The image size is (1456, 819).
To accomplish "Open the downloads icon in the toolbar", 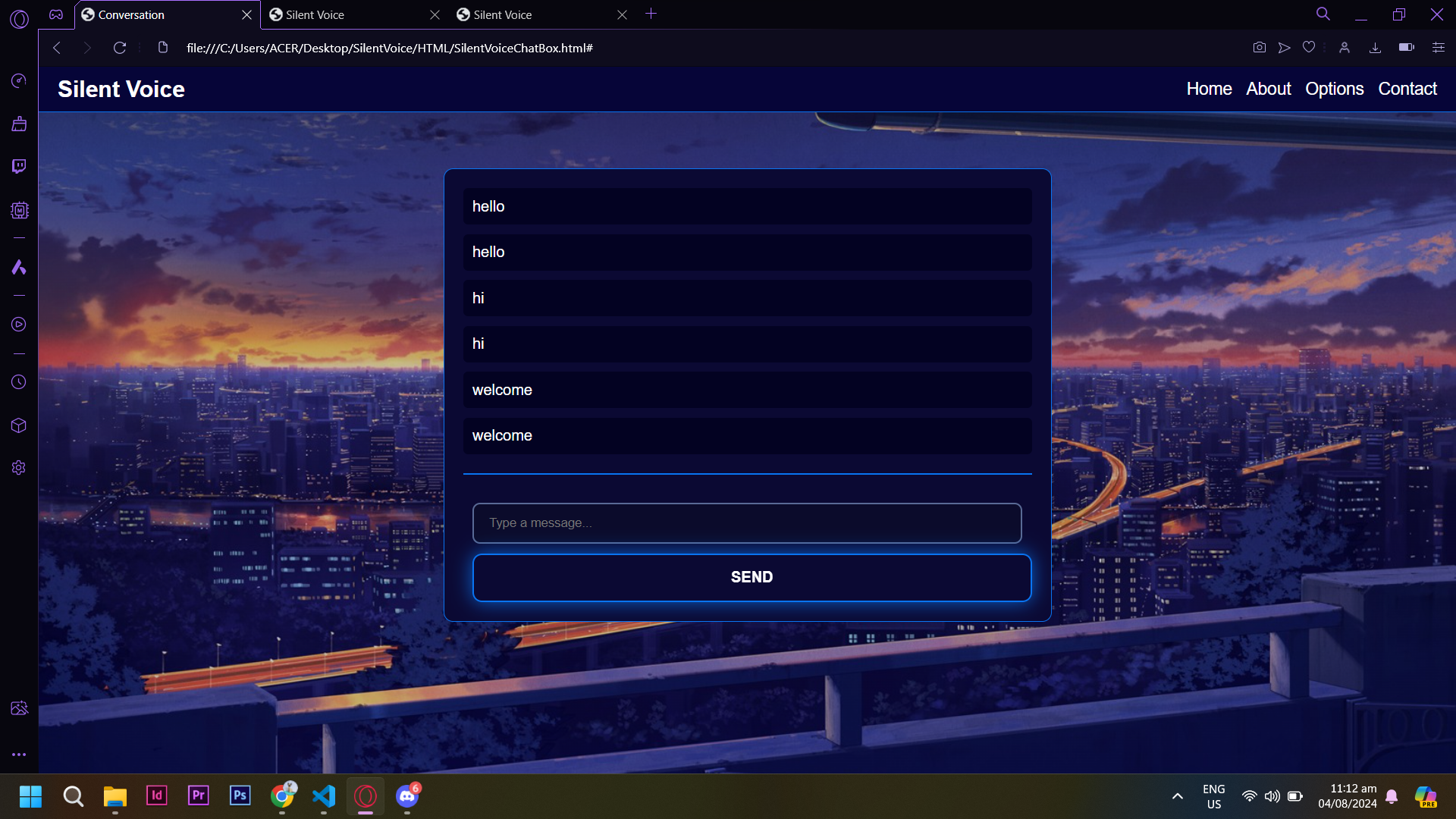I will (x=1375, y=48).
